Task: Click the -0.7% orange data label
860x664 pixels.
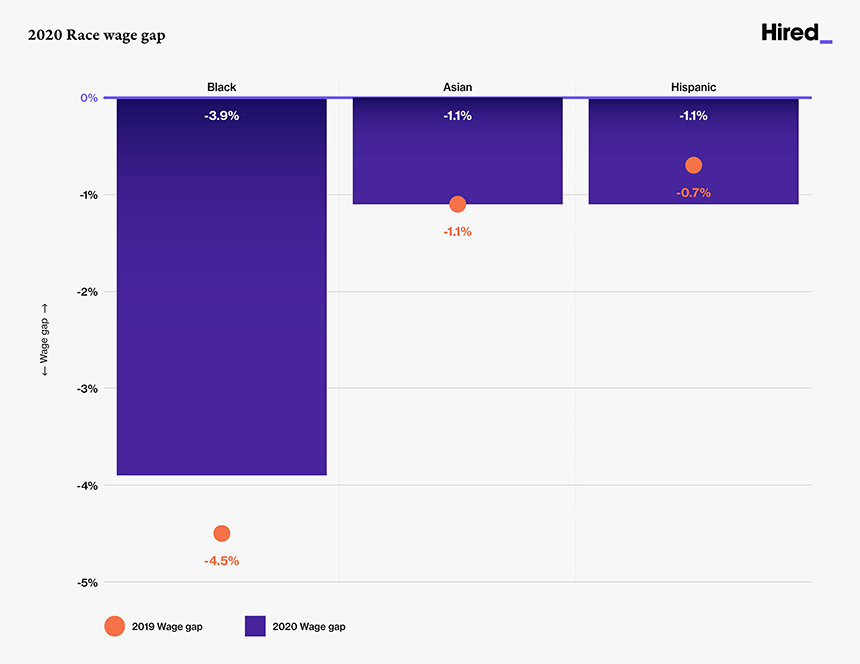Action: pyautogui.click(x=694, y=192)
